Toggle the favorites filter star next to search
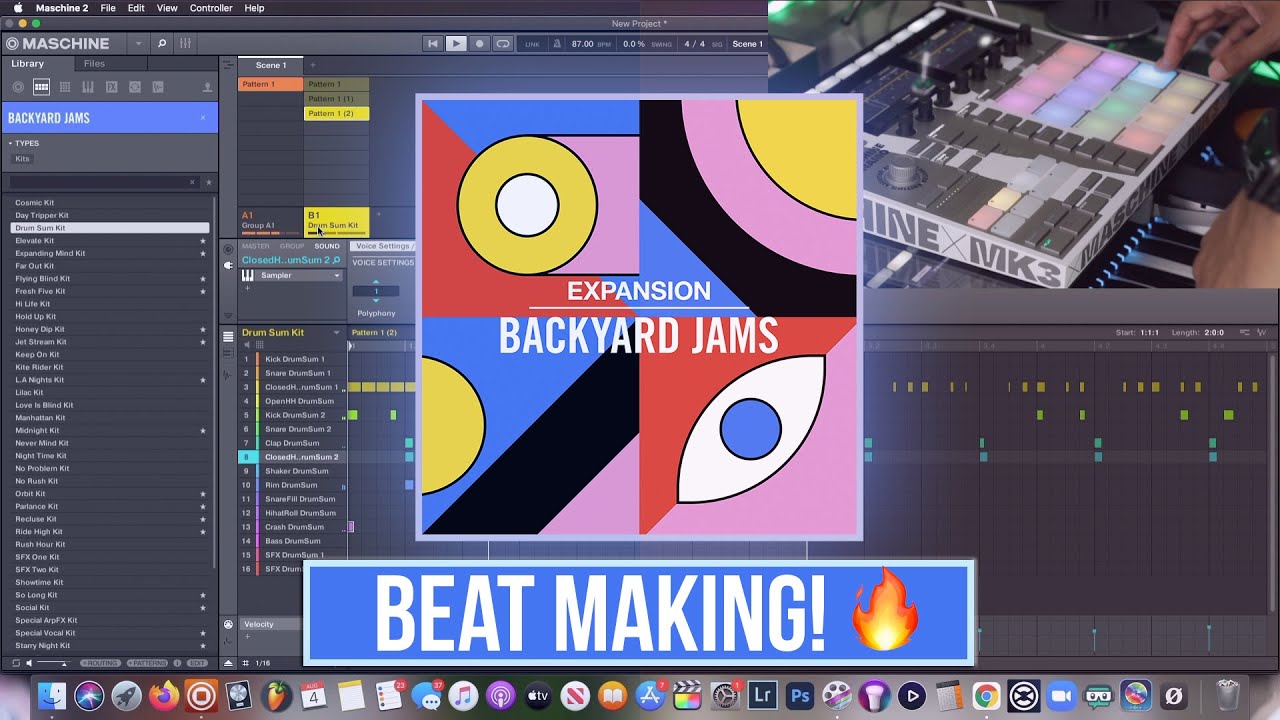This screenshot has height=720, width=1280. [x=208, y=182]
